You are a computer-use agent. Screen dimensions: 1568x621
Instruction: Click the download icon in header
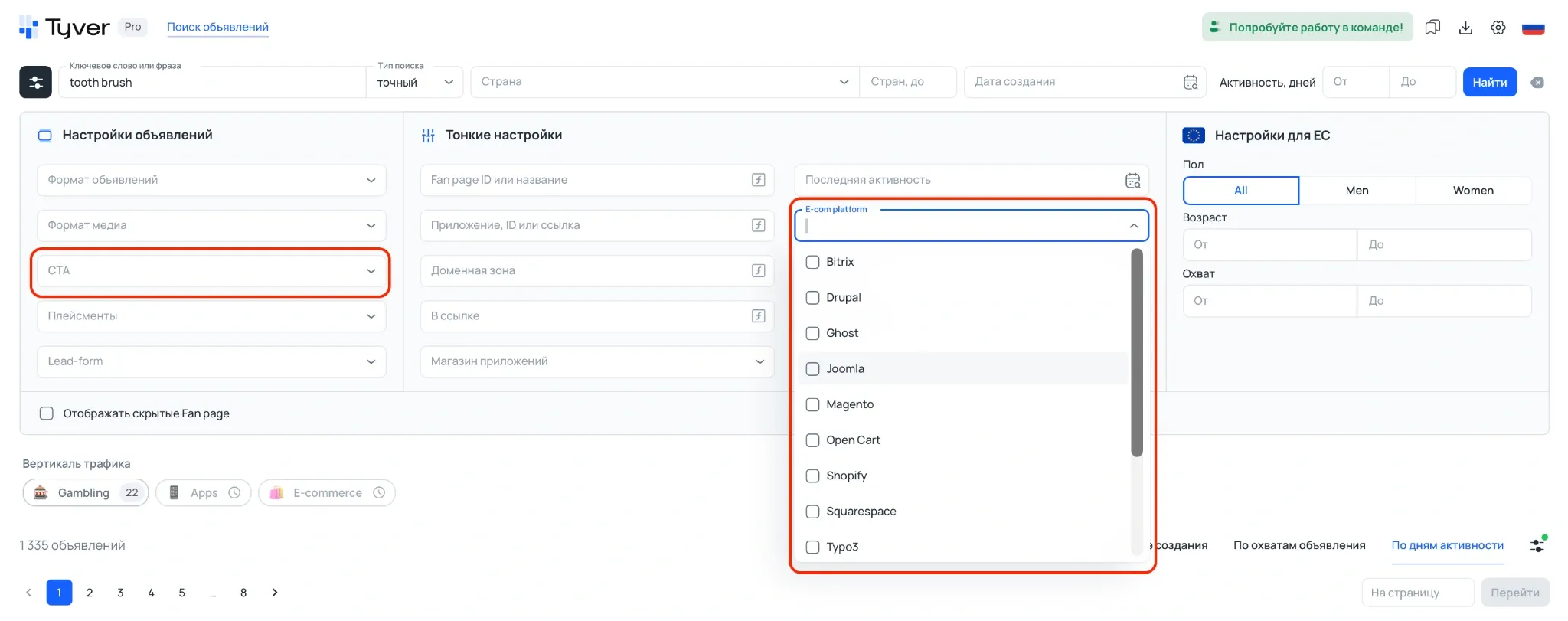pyautogui.click(x=1465, y=28)
